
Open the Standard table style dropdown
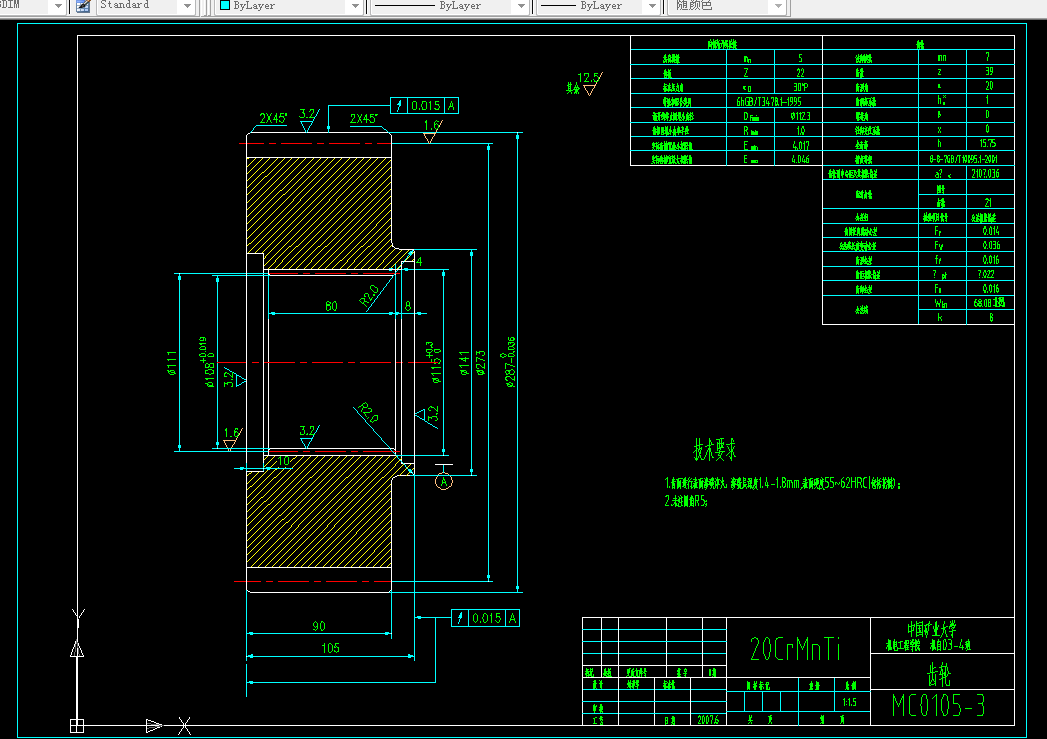point(187,6)
